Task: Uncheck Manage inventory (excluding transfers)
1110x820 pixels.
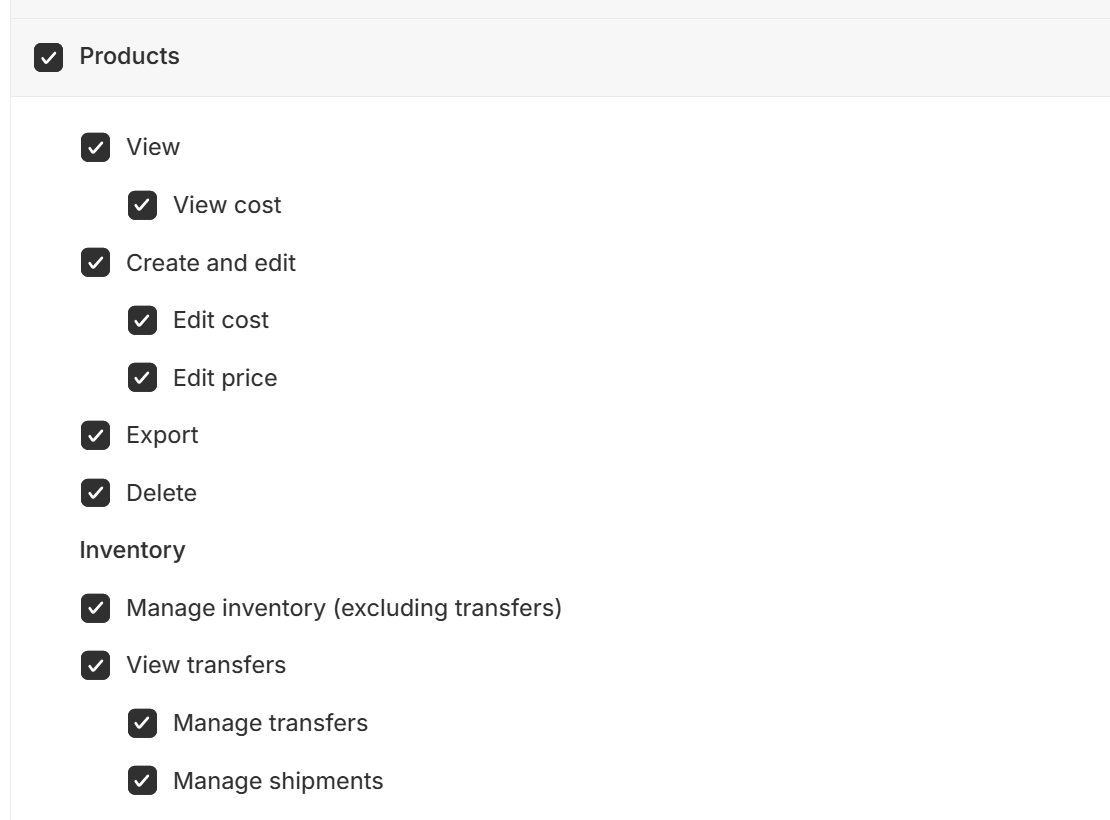Action: tap(95, 608)
